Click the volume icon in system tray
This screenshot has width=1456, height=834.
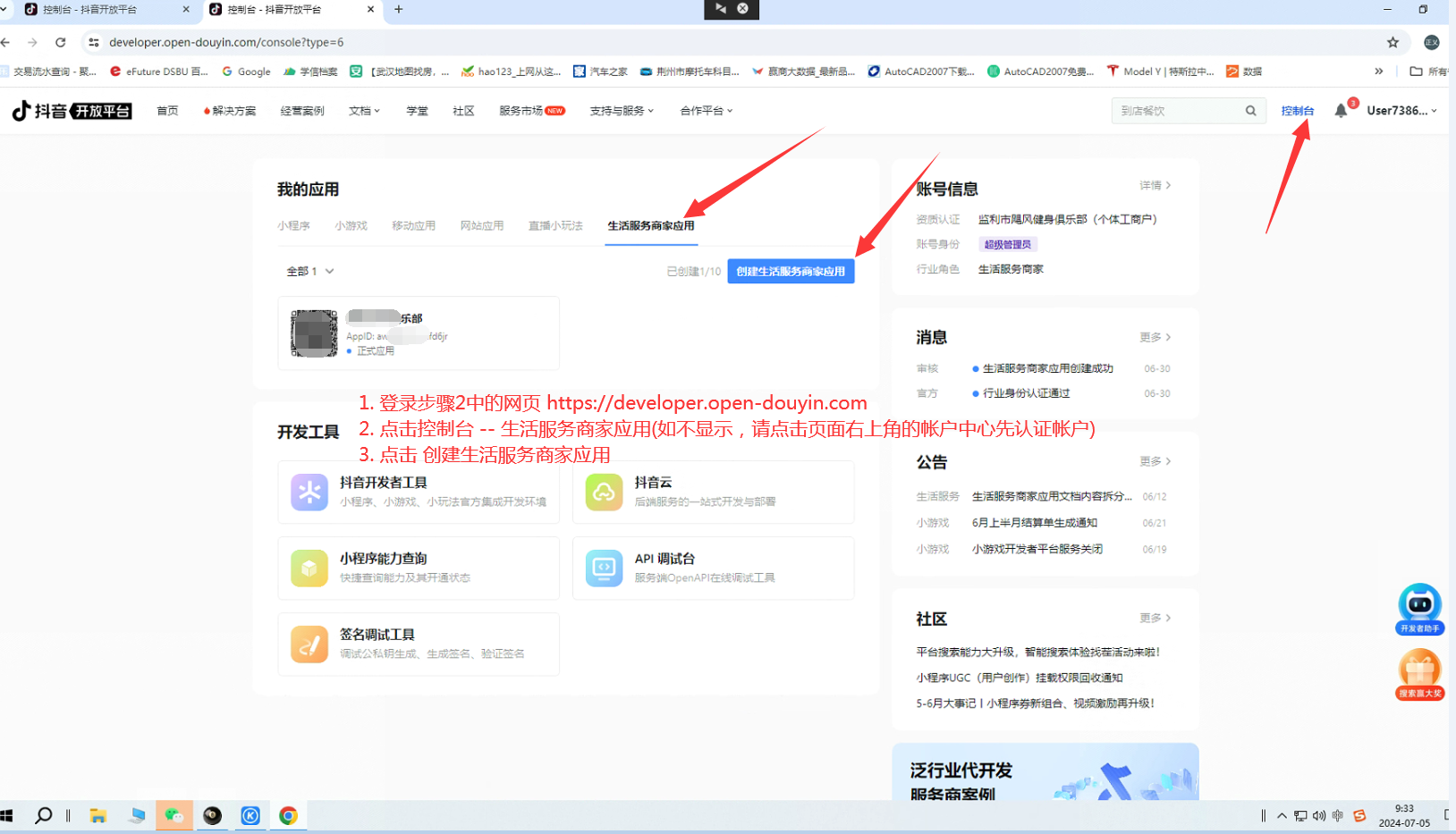pos(1319,815)
